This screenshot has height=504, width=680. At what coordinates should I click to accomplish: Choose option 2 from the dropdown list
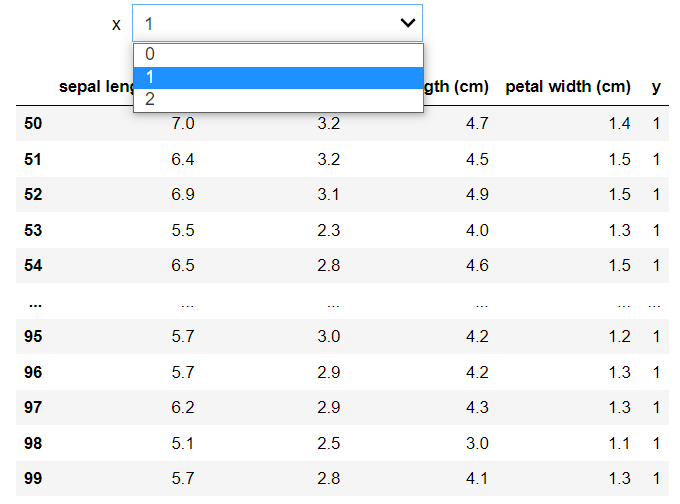(278, 99)
